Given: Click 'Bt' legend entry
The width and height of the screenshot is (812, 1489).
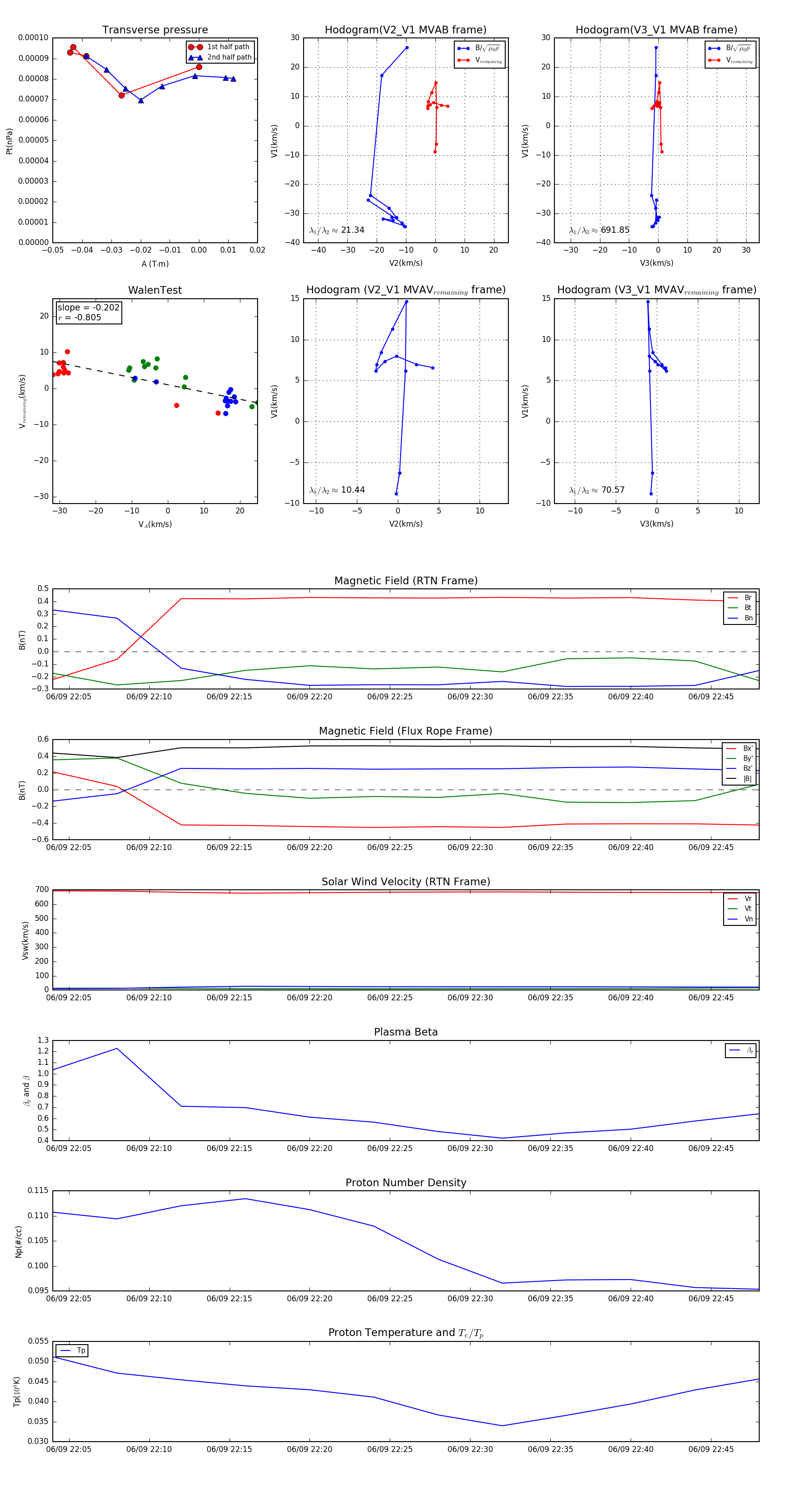Looking at the screenshot, I should coord(740,607).
